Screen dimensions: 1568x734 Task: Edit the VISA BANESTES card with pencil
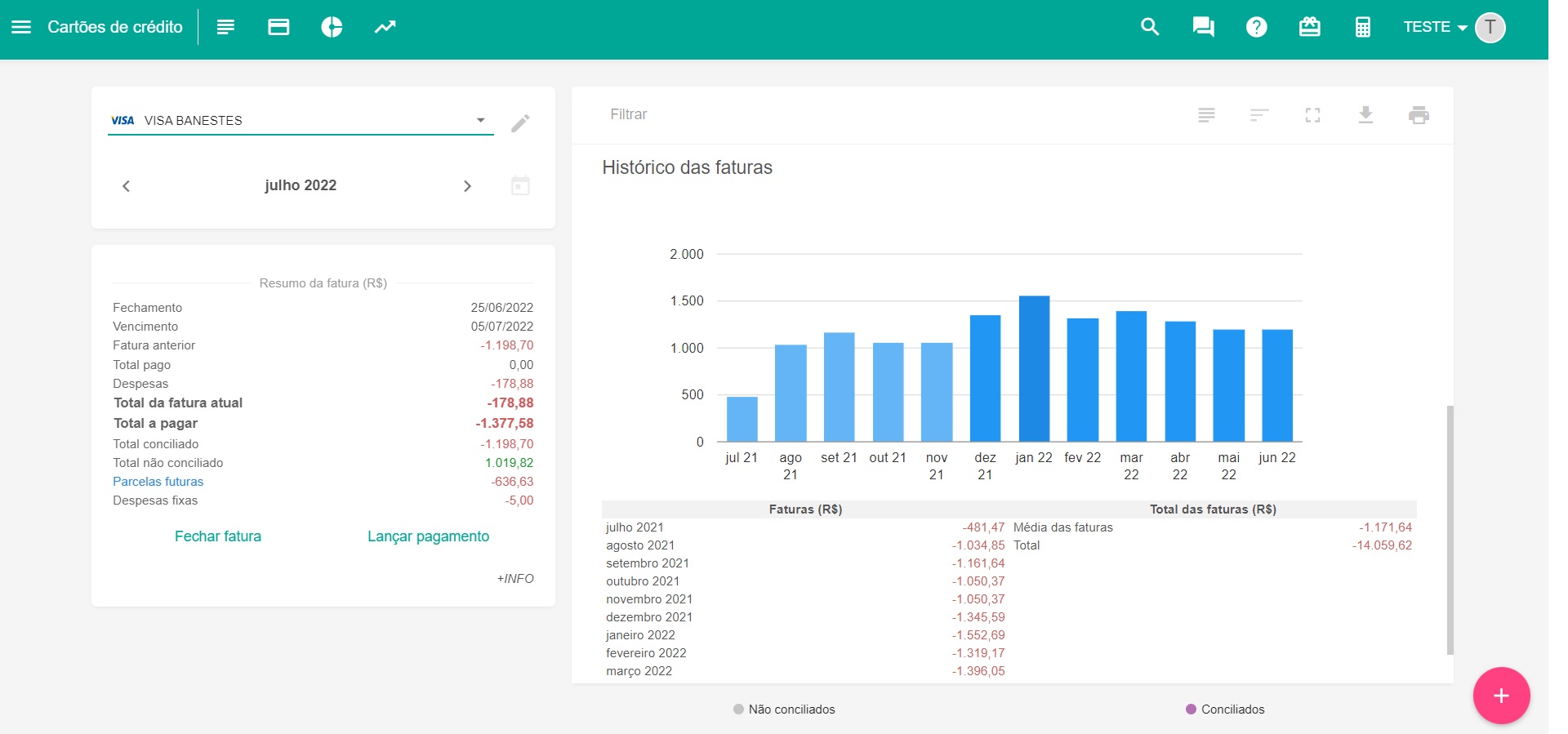click(520, 123)
